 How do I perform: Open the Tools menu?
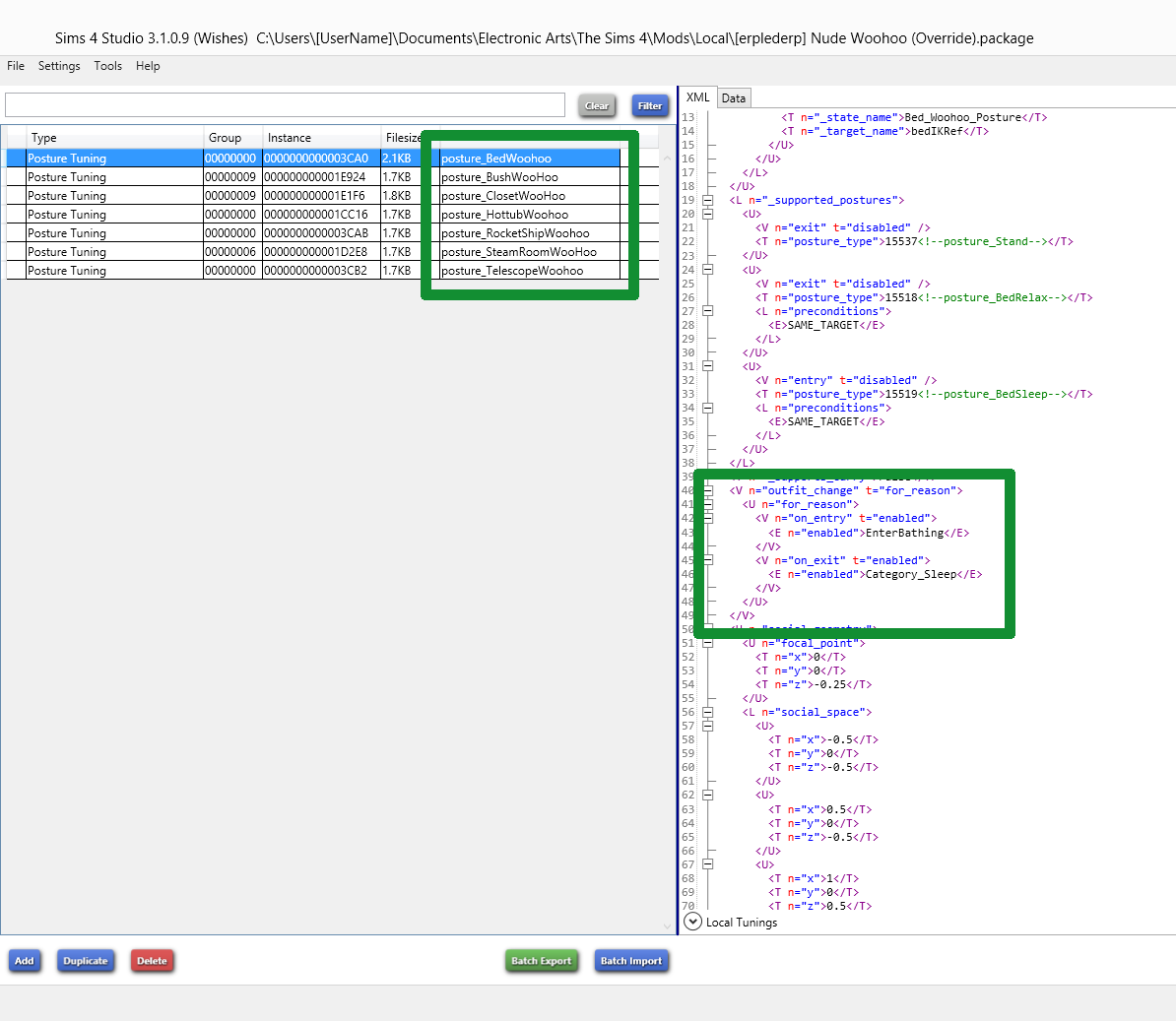[108, 66]
